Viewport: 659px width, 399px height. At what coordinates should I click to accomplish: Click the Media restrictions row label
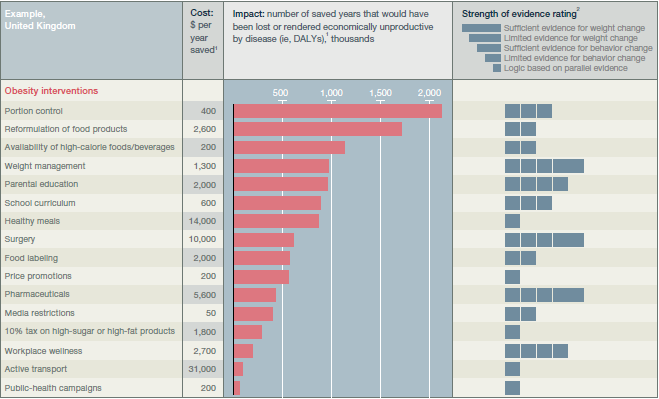tap(40, 313)
